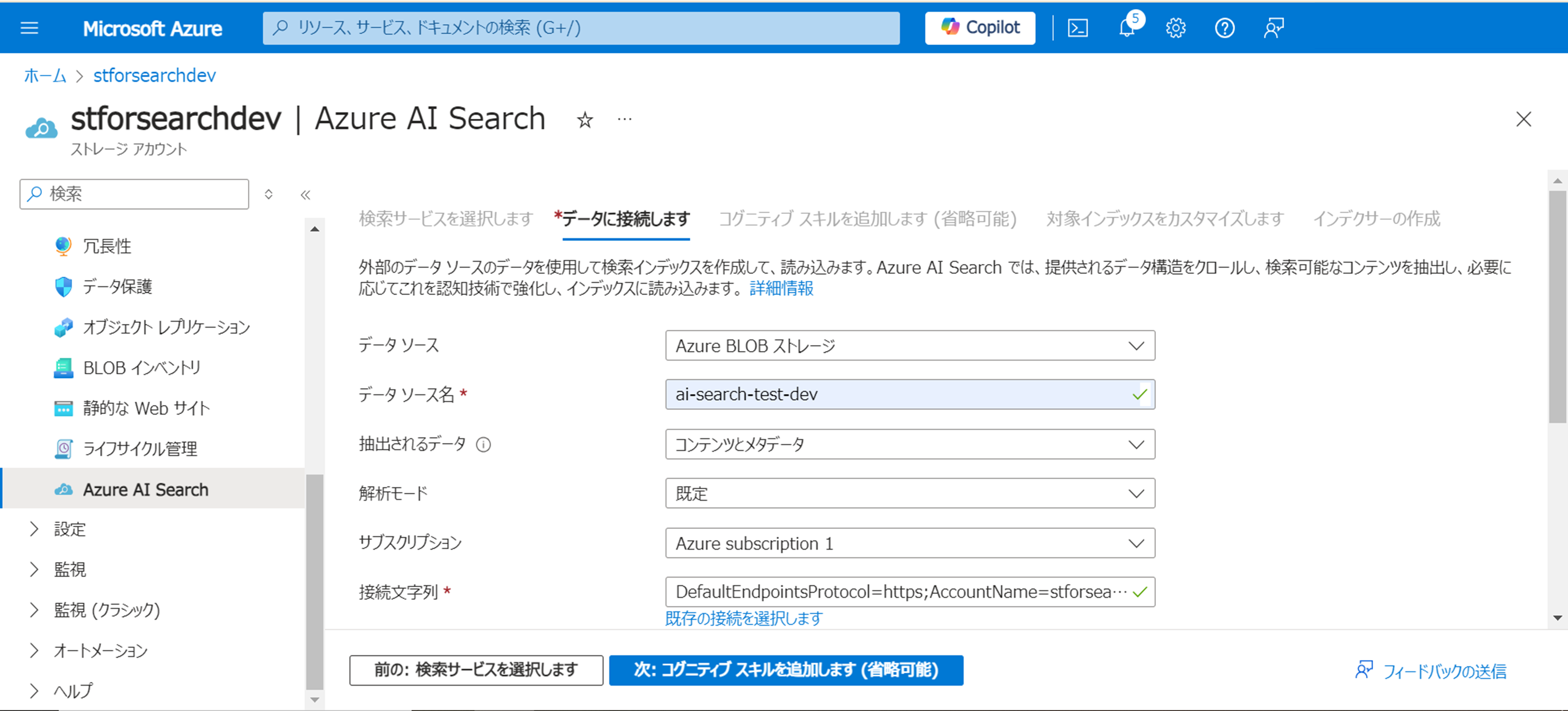Close the Azure AI Search blade
The width and height of the screenshot is (1568, 711).
pos(1523,119)
